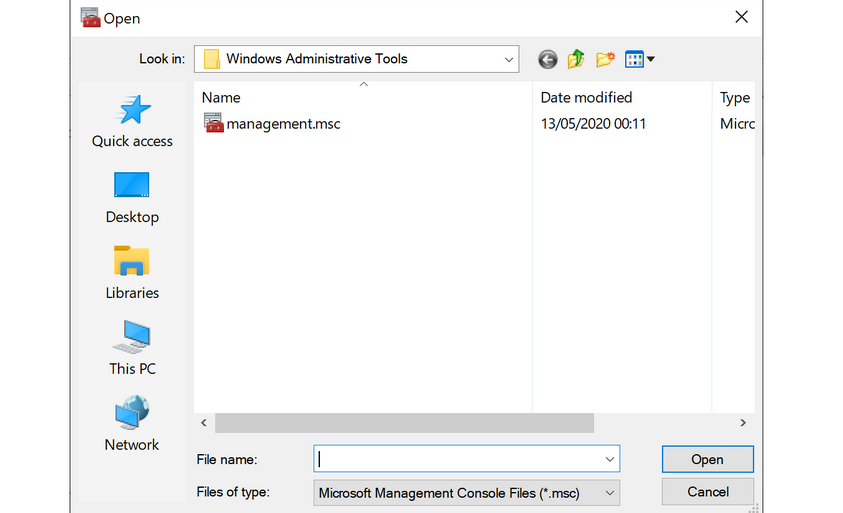Open Libraries location

click(x=132, y=273)
